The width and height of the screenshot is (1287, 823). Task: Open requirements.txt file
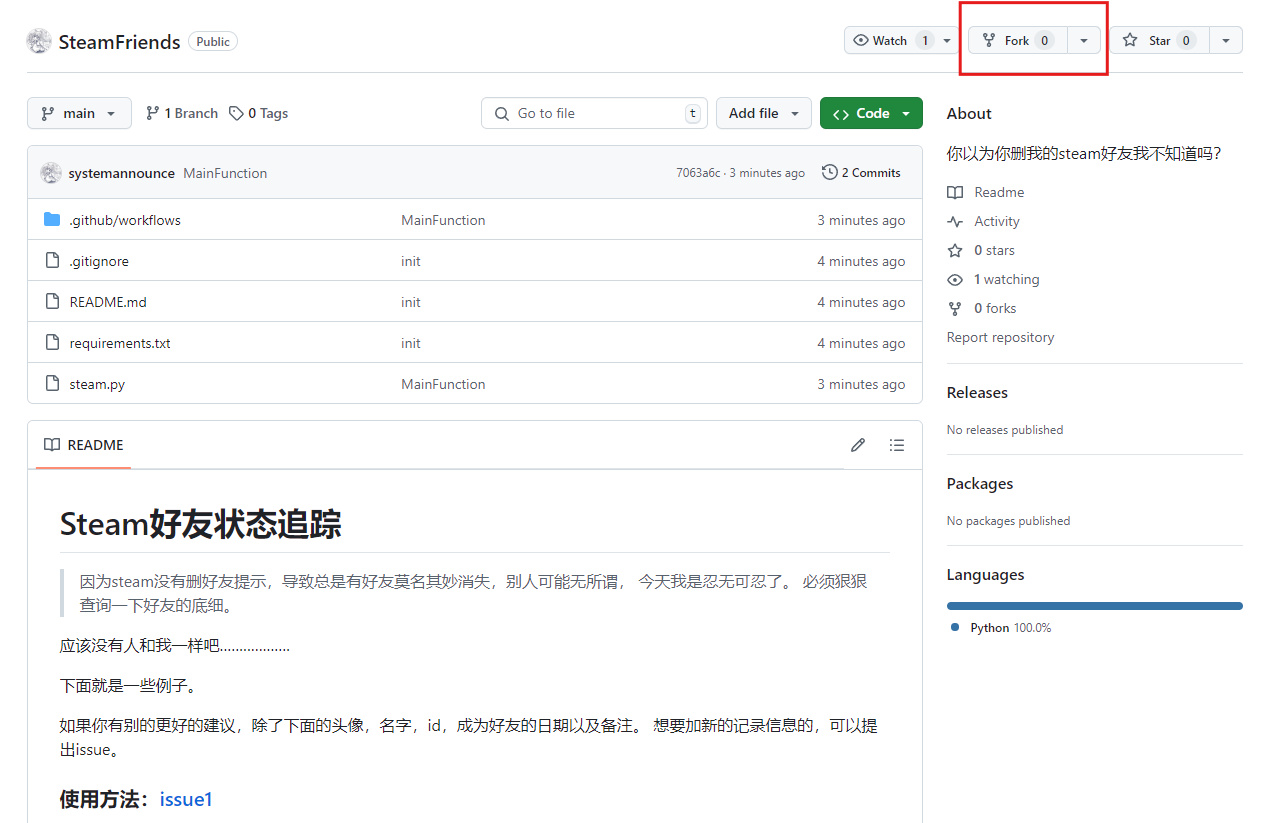click(120, 343)
